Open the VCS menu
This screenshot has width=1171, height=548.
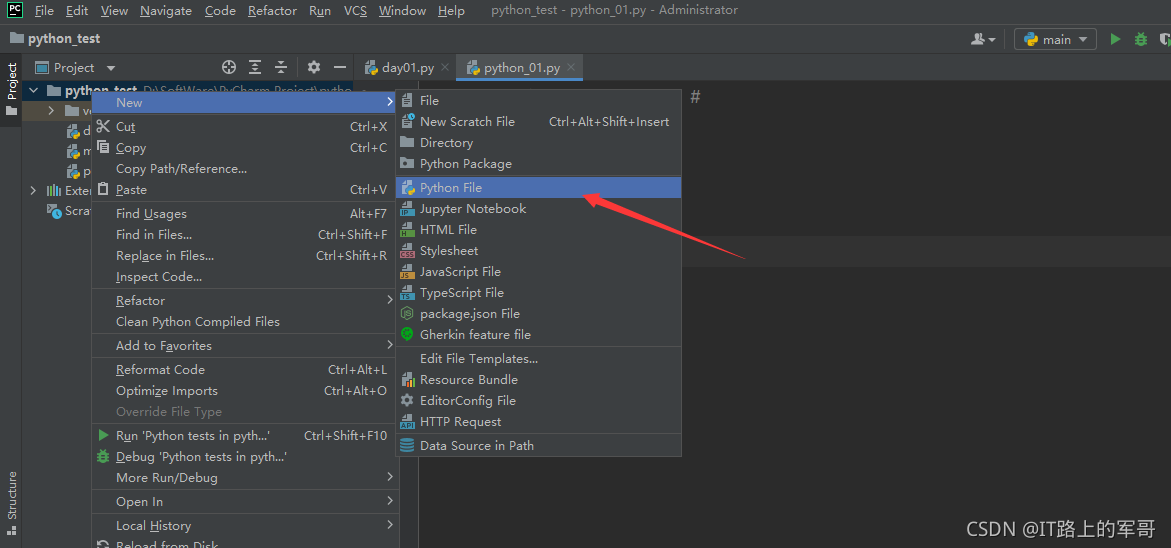click(355, 10)
